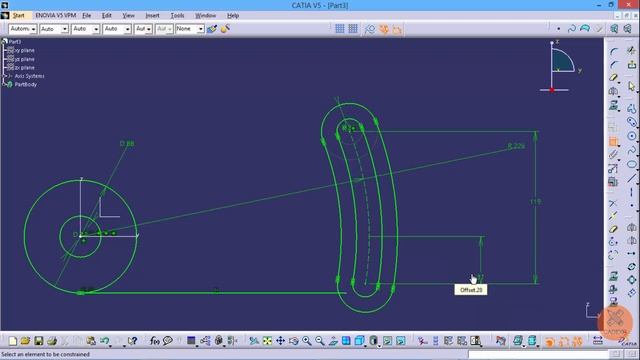Select the yz plane in the tree
The width and height of the screenshot is (640, 360).
tap(24, 59)
